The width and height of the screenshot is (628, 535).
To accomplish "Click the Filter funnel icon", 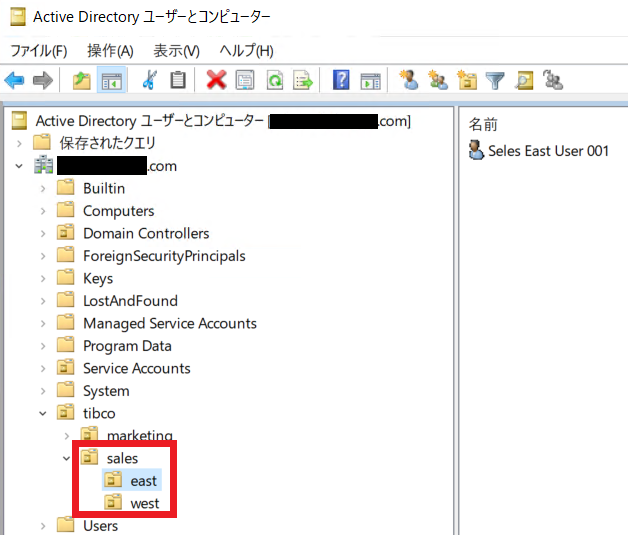I will pos(495,80).
